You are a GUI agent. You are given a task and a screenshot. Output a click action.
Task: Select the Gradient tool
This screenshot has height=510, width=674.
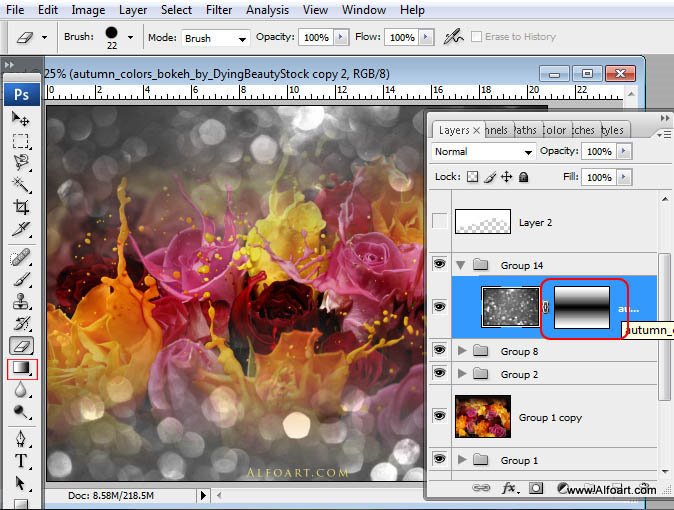[x=21, y=369]
